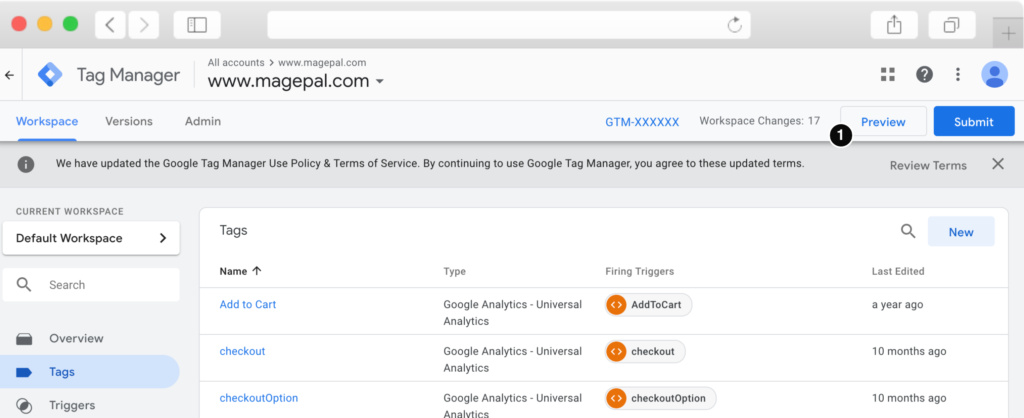Click www.magepal.com breadcrumb text
The width and height of the screenshot is (1024, 418).
pyautogui.click(x=322, y=63)
